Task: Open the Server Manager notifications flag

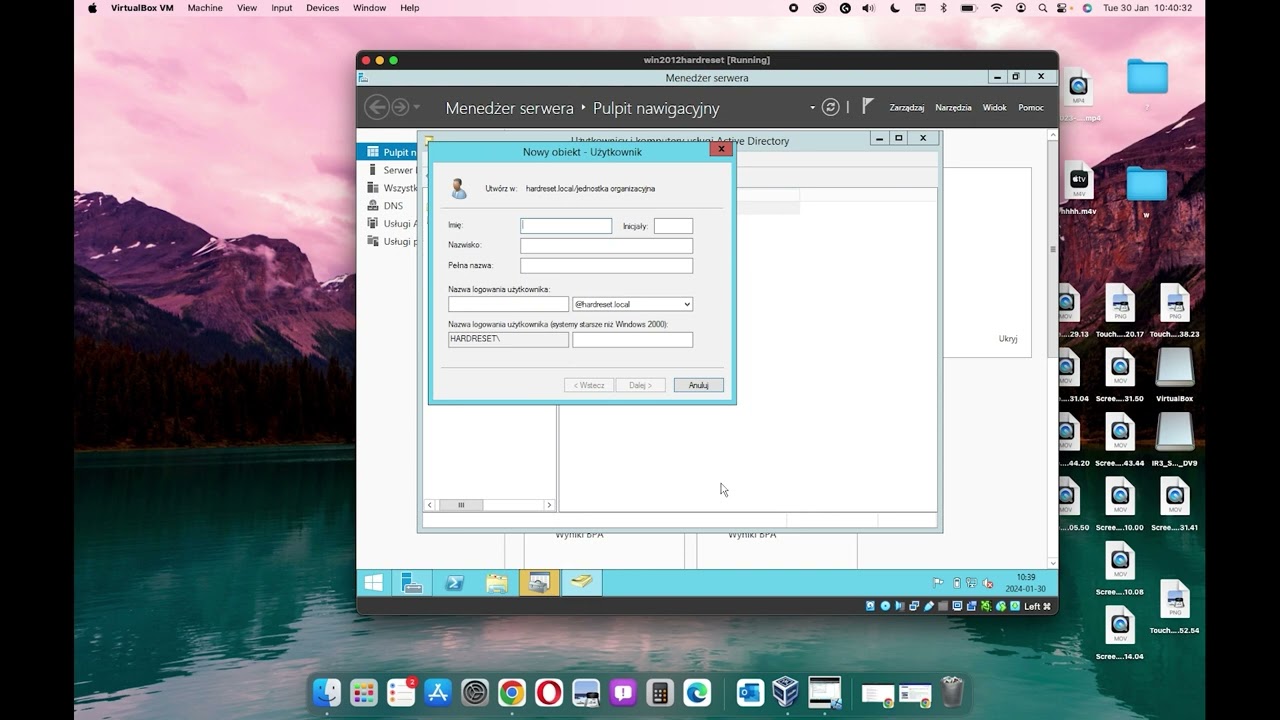Action: pyautogui.click(x=868, y=106)
